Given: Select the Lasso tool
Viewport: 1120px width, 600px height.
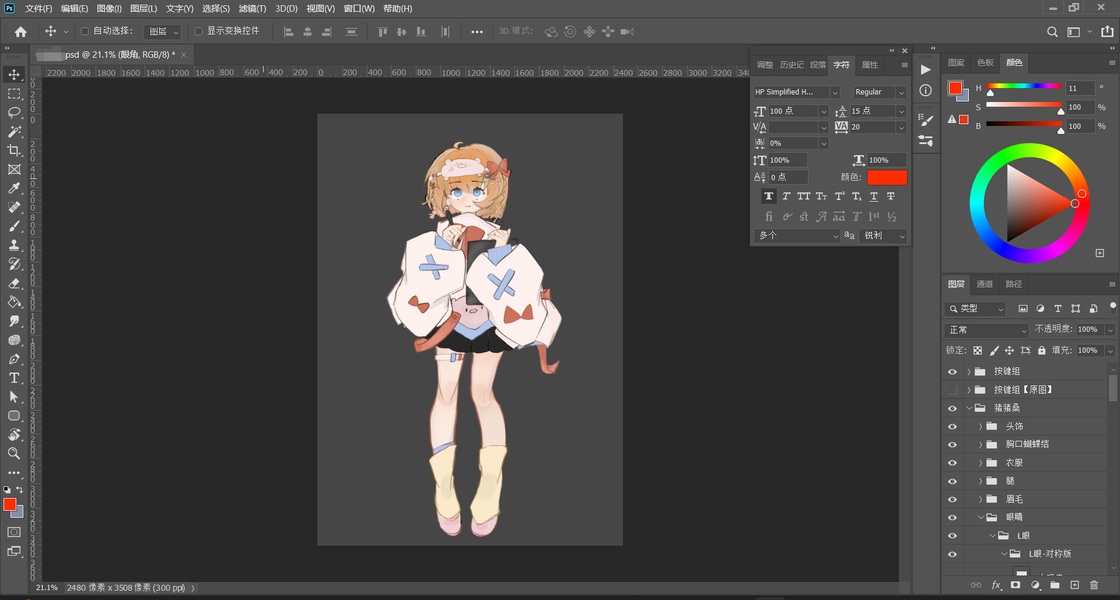Looking at the screenshot, I should [14, 112].
